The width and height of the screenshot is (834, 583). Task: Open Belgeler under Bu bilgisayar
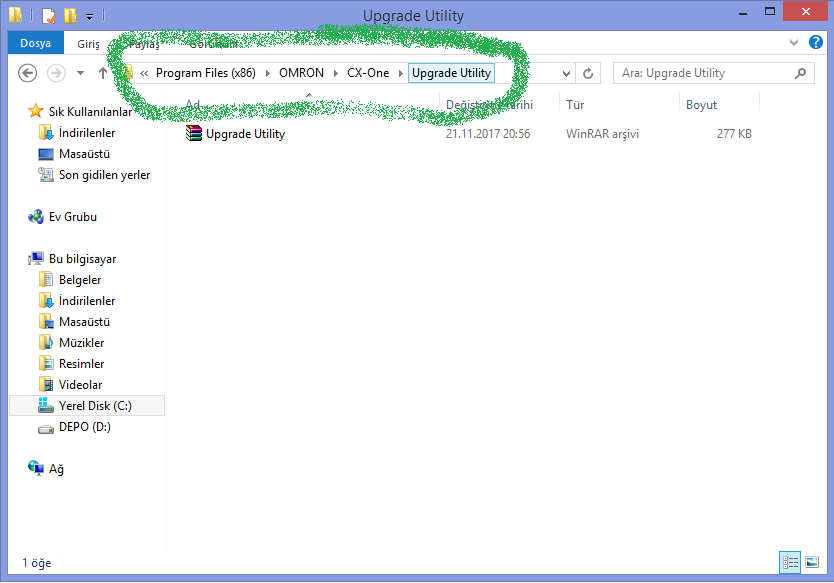pos(80,279)
